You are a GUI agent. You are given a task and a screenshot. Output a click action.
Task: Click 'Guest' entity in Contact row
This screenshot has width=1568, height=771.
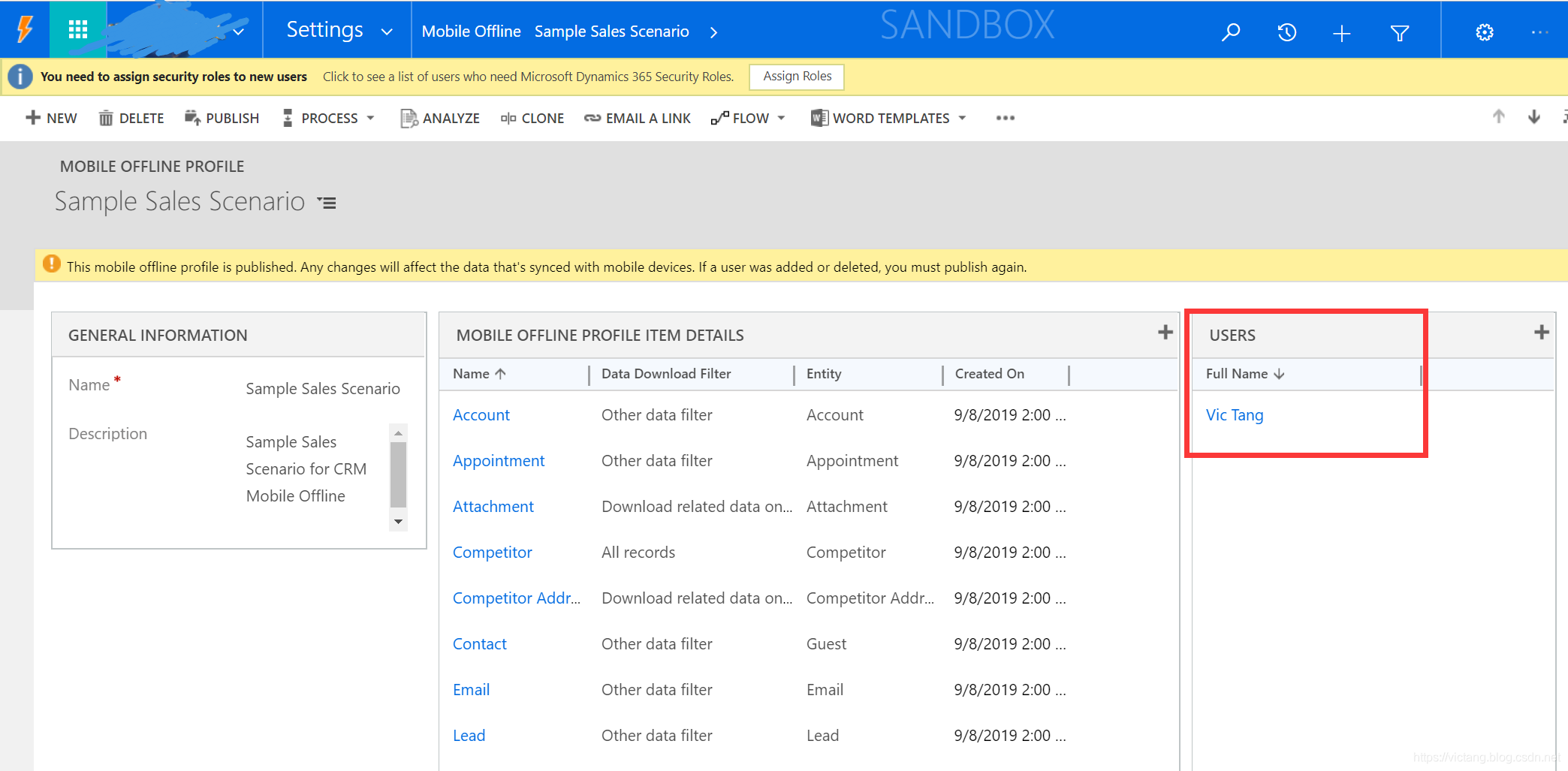coord(826,644)
